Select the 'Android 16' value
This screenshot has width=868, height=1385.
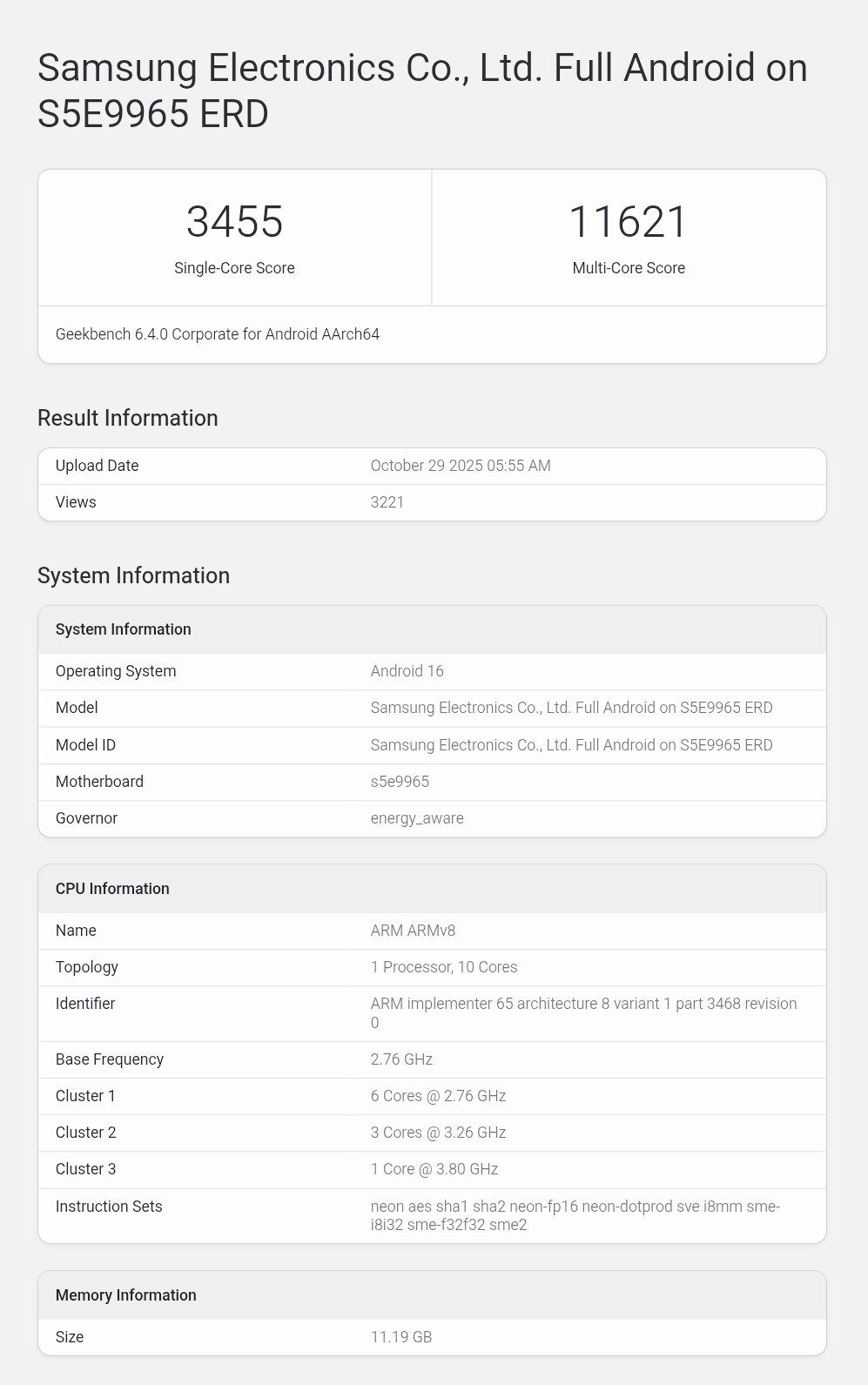coord(407,671)
